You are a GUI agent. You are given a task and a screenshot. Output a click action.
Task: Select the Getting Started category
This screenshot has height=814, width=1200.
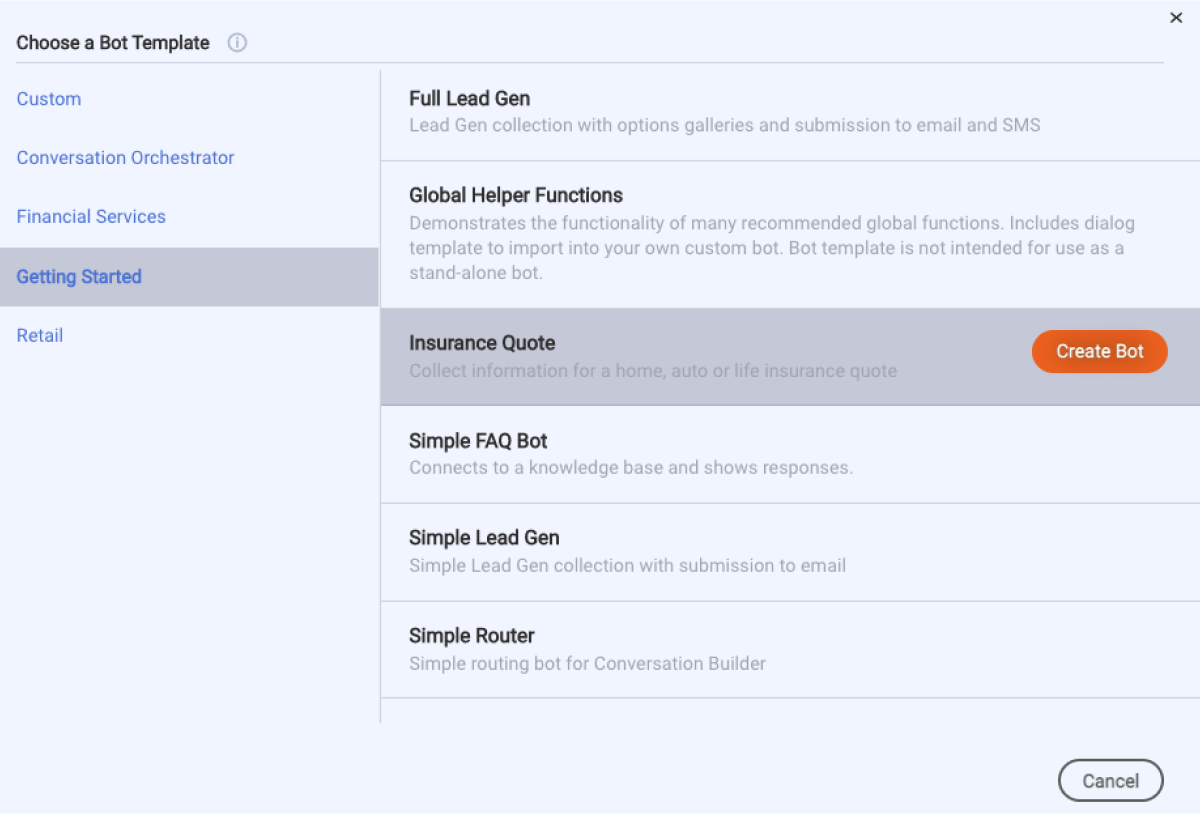pos(79,277)
